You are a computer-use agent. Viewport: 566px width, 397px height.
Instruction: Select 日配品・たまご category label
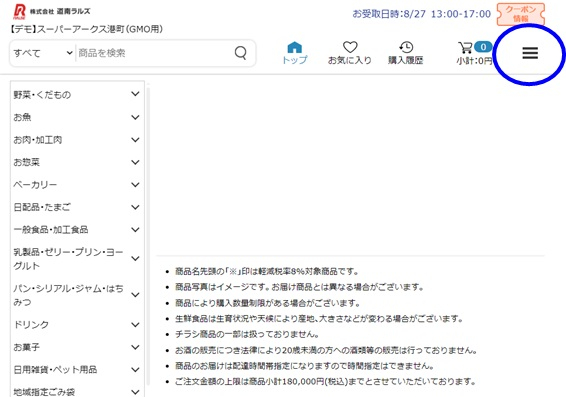click(x=42, y=207)
